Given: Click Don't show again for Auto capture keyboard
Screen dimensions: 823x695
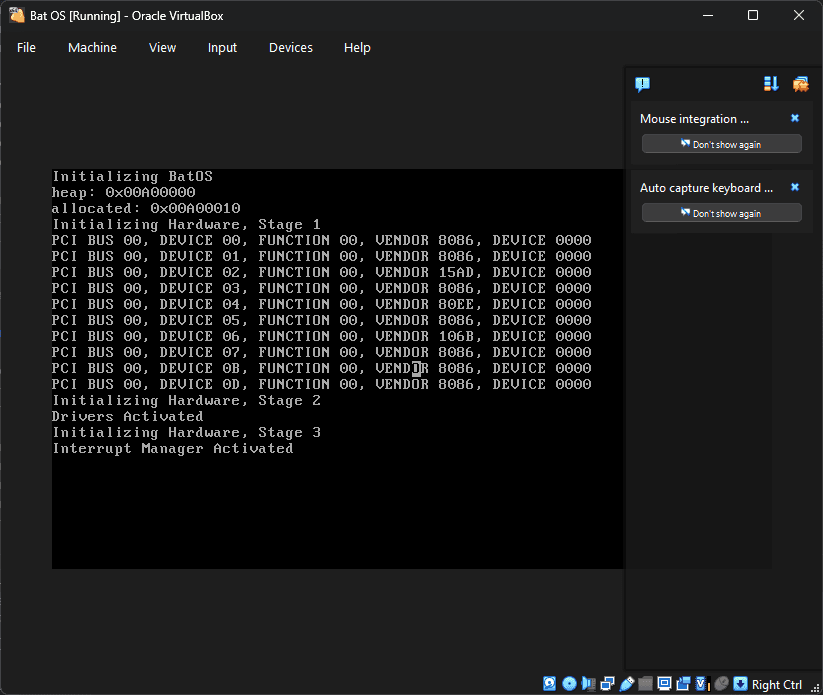Looking at the screenshot, I should [x=721, y=213].
